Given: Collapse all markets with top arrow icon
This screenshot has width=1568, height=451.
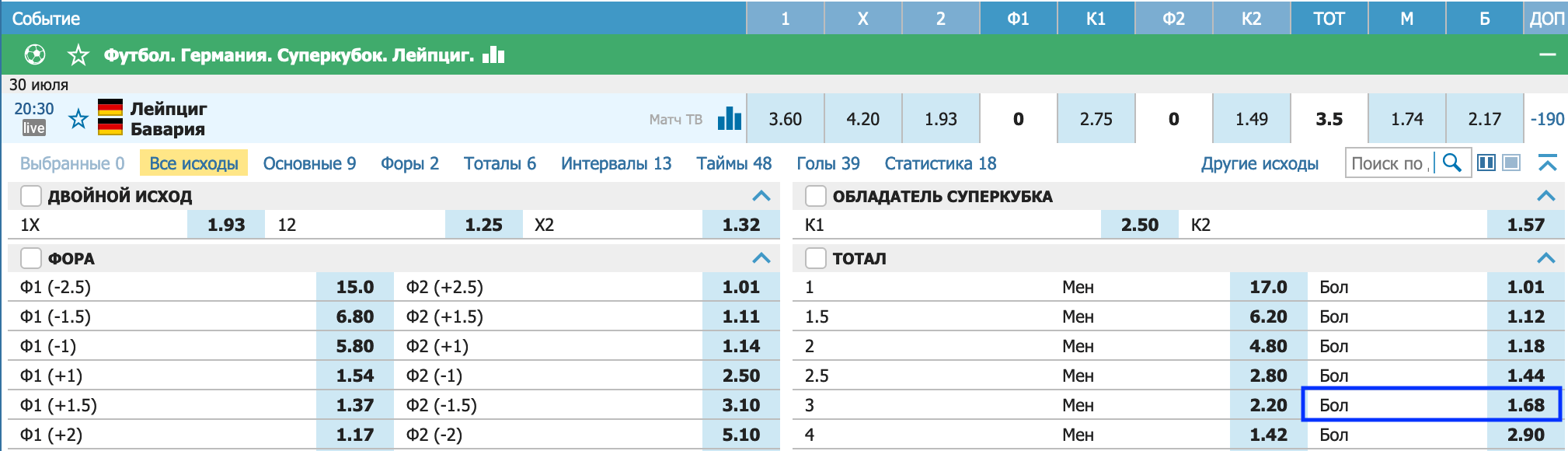Looking at the screenshot, I should point(1547,163).
